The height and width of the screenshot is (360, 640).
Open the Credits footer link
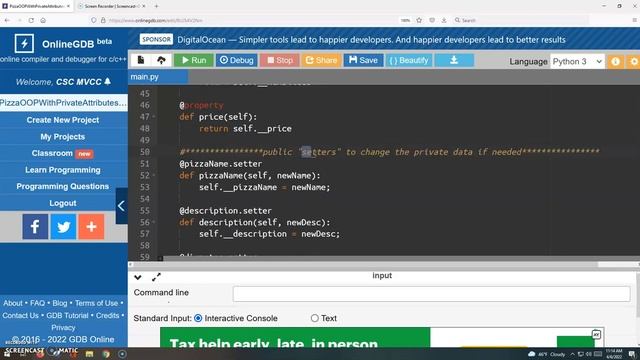pos(107,316)
